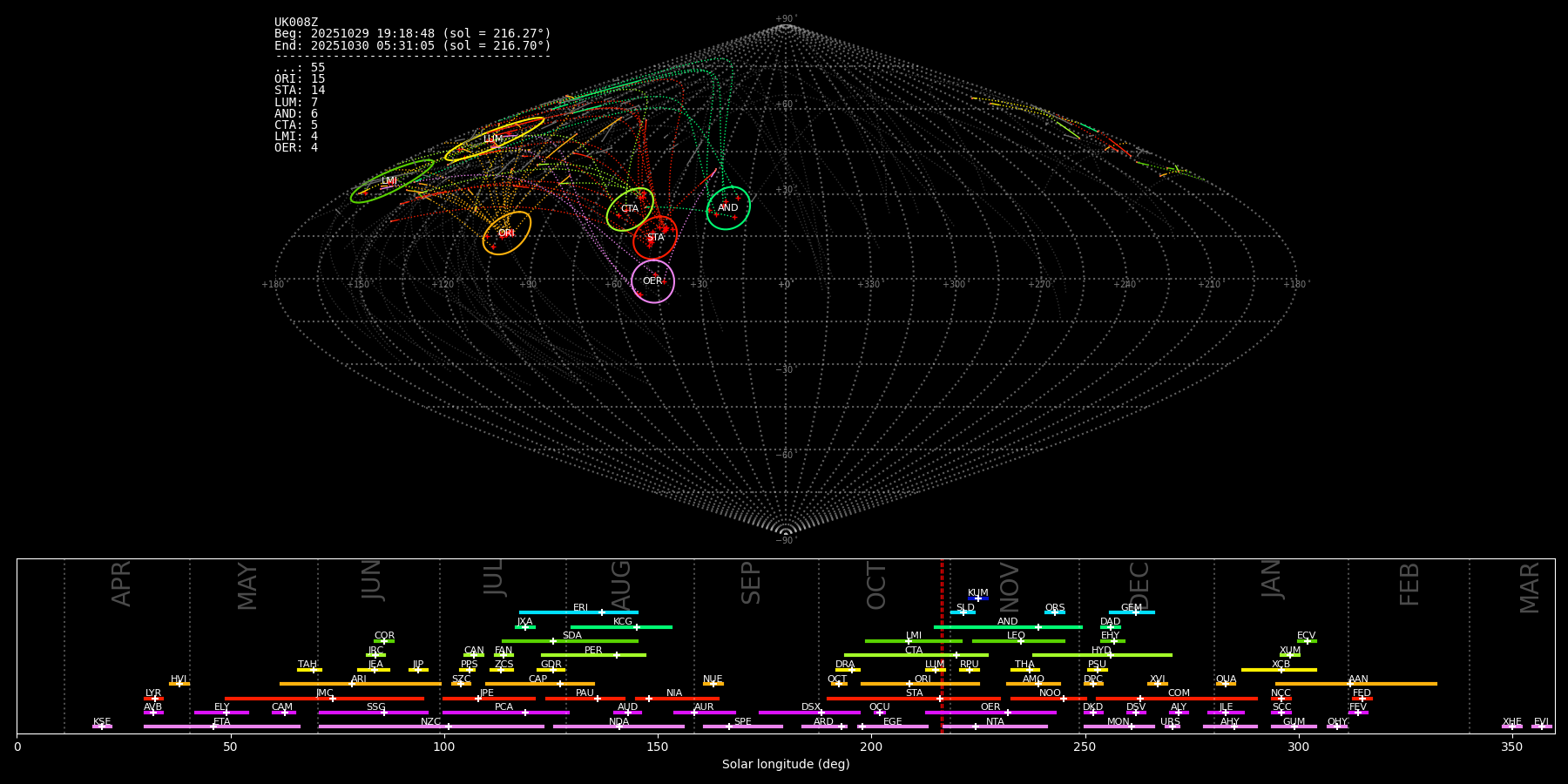
Task: Click the LEO shower bar in the timeline
Action: [x=1018, y=641]
